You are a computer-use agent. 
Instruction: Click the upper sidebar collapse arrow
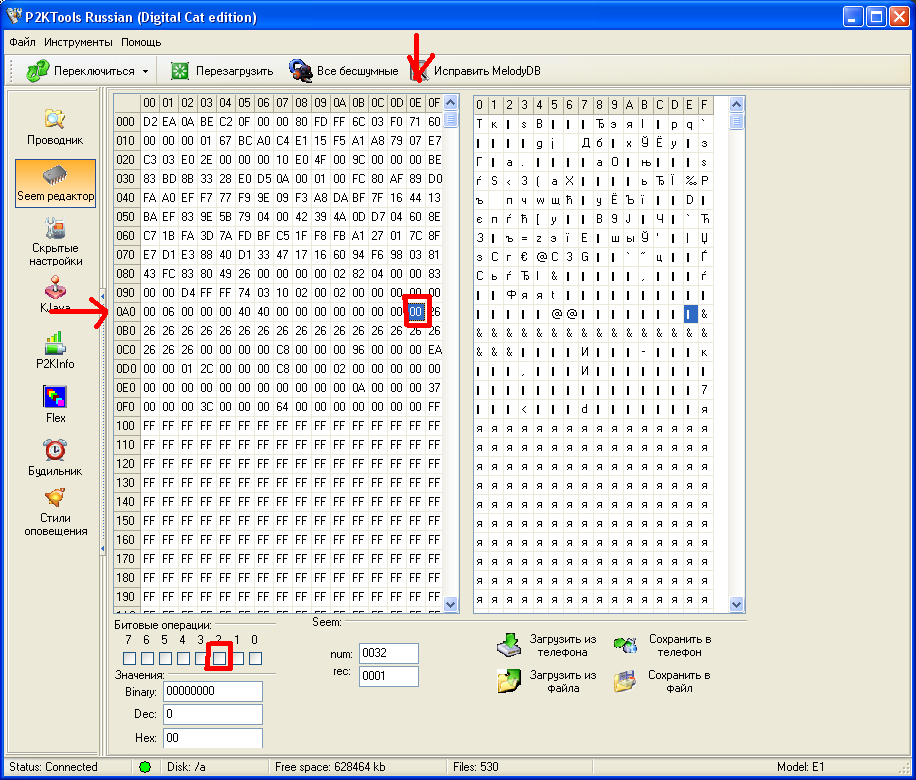[103, 296]
